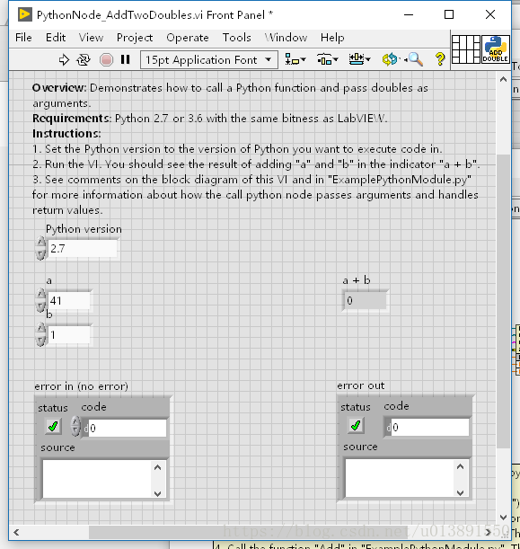Open the Window menu
The image size is (520, 549).
click(x=286, y=37)
